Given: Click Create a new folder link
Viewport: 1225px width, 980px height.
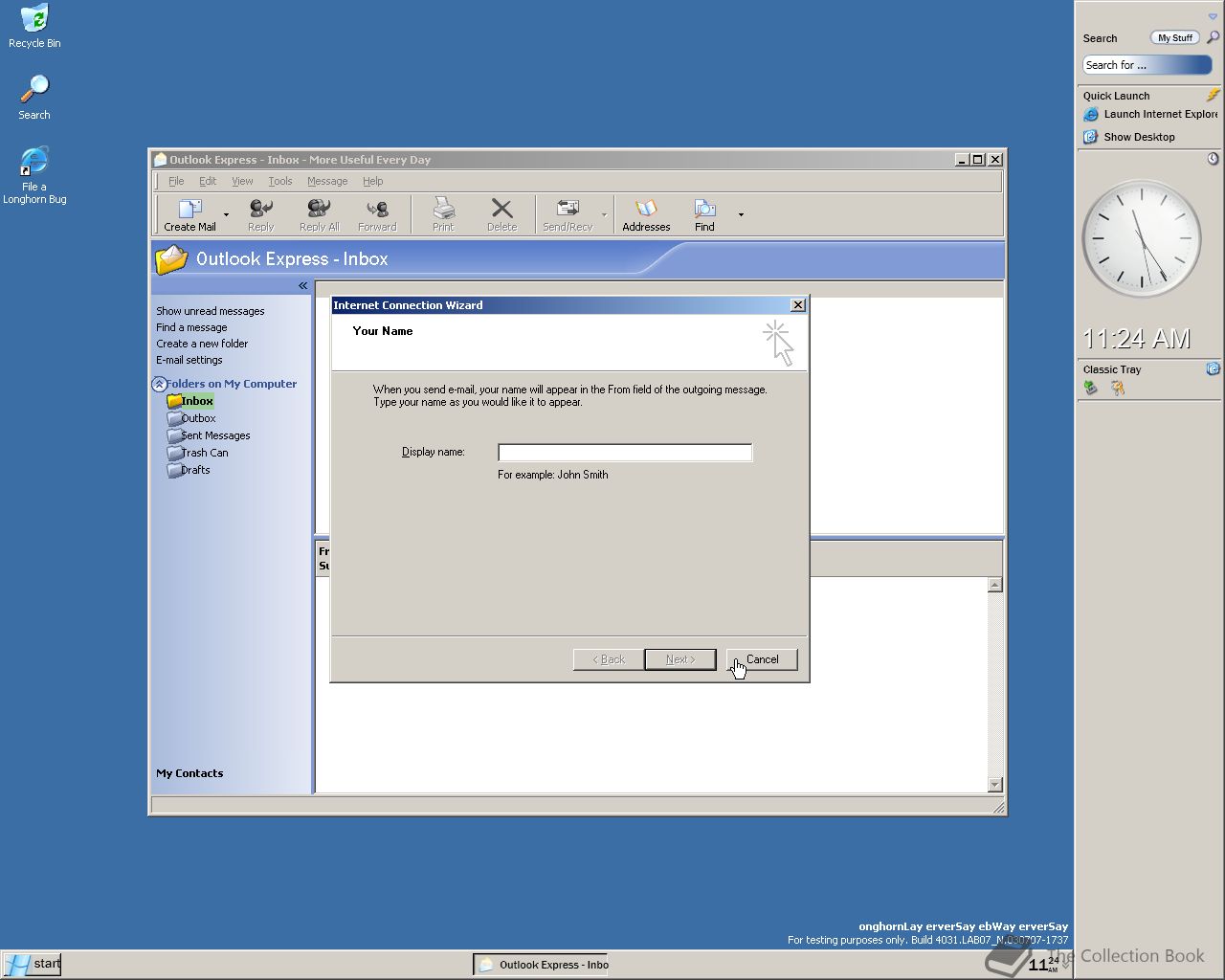Looking at the screenshot, I should point(202,344).
